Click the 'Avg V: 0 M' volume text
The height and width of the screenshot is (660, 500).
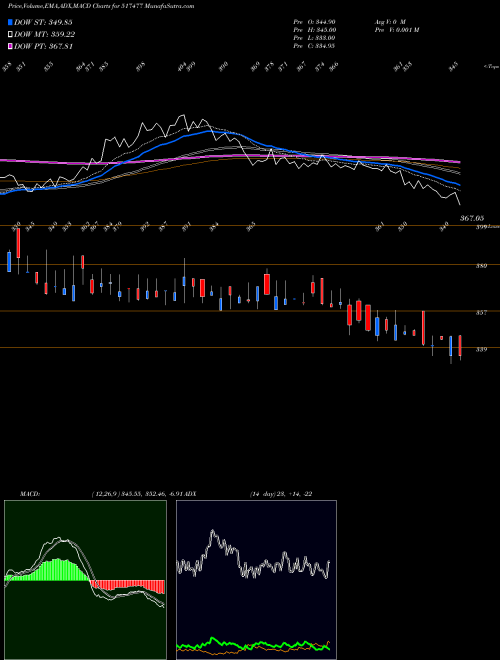click(x=389, y=22)
